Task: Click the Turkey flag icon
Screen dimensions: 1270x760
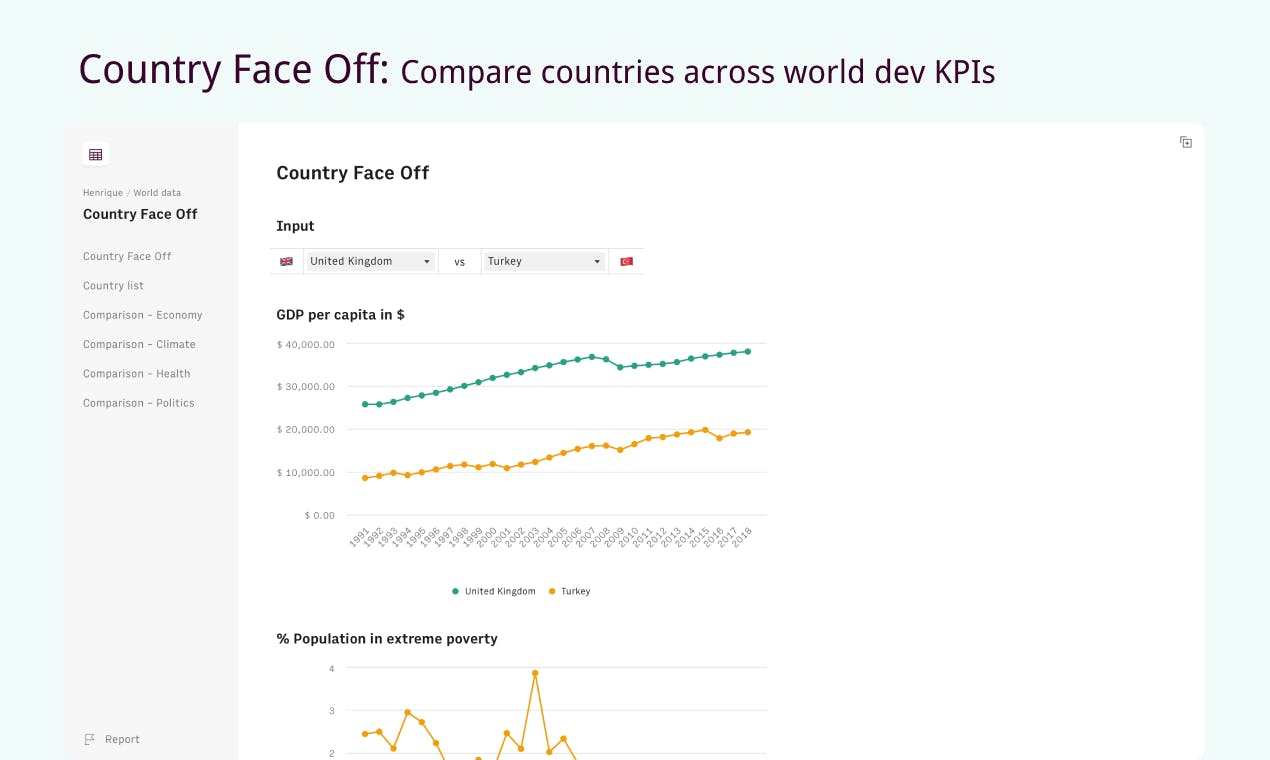Action: [x=627, y=261]
